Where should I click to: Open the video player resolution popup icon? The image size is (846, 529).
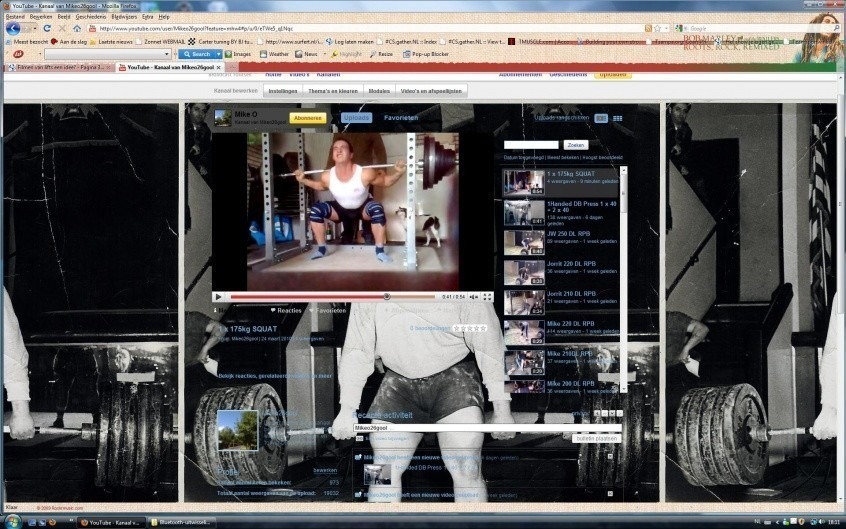coord(474,297)
